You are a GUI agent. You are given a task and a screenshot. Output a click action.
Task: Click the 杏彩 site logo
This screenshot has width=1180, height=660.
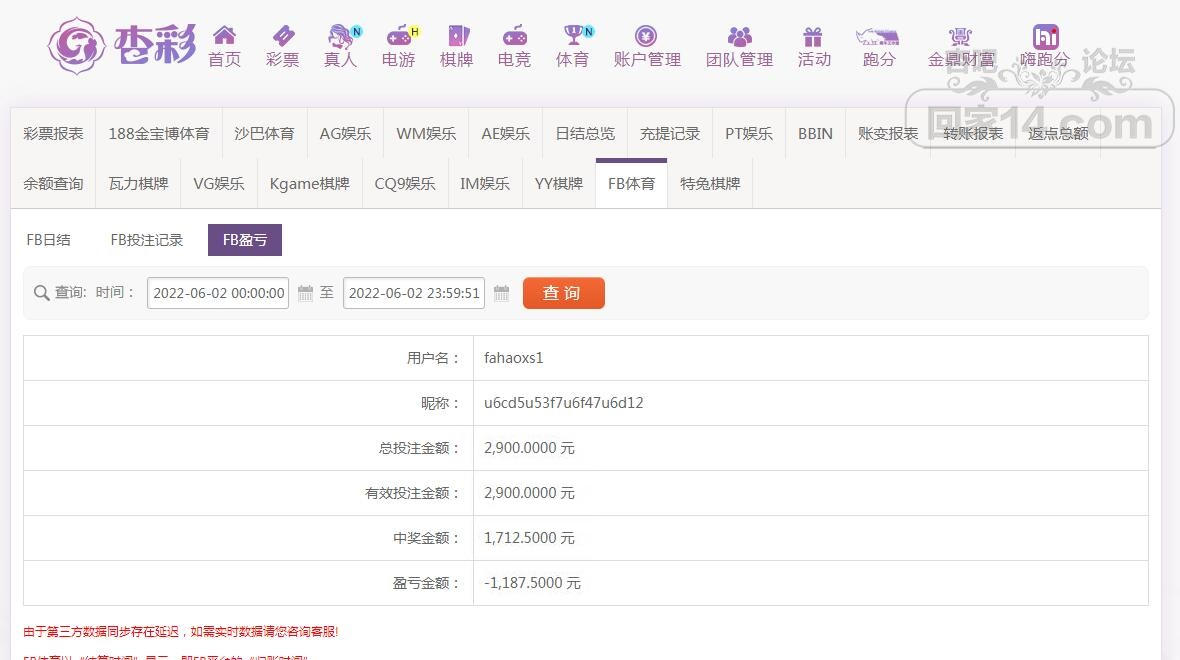(122, 45)
